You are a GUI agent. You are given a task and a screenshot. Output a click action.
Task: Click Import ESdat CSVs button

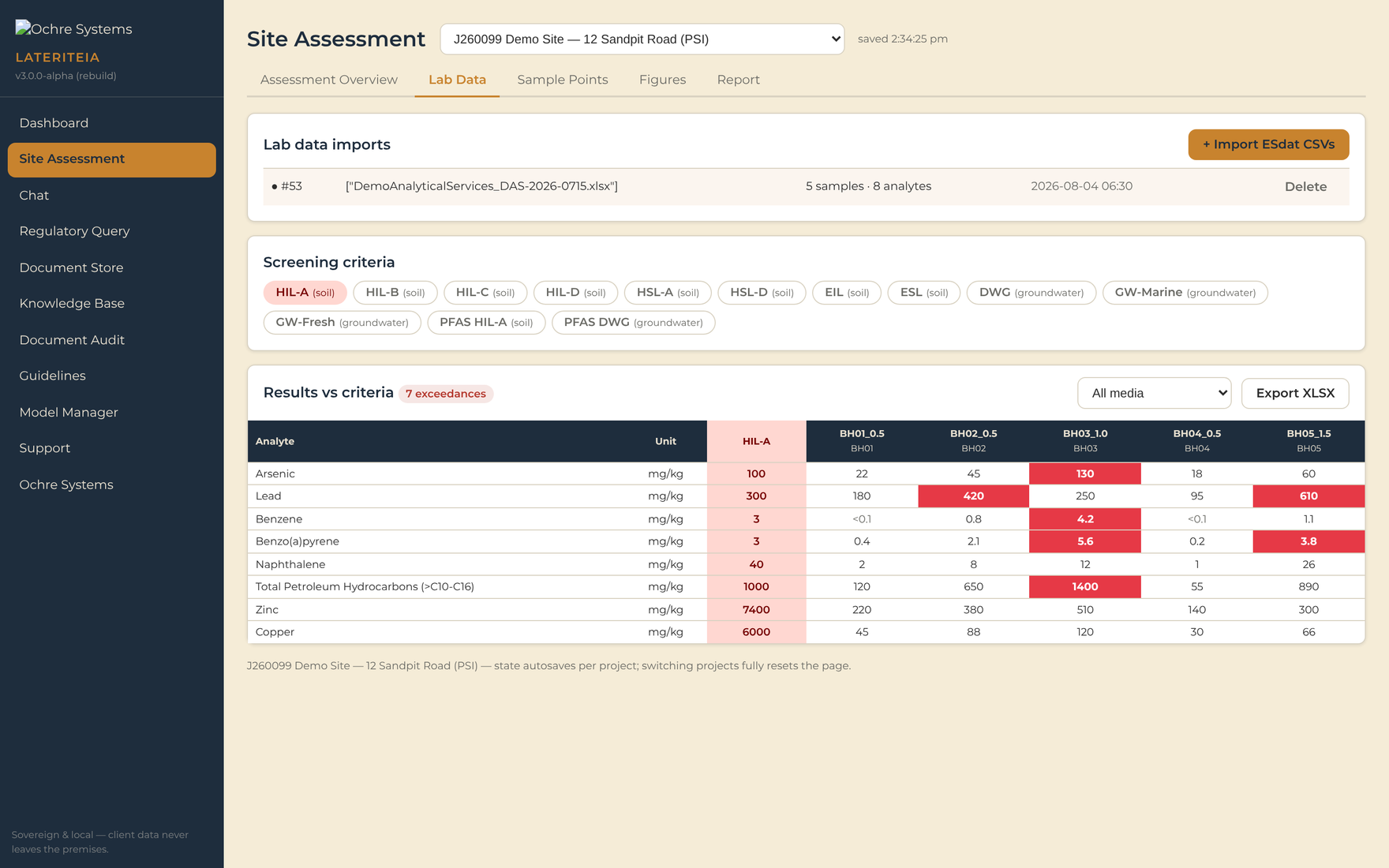coord(1268,144)
